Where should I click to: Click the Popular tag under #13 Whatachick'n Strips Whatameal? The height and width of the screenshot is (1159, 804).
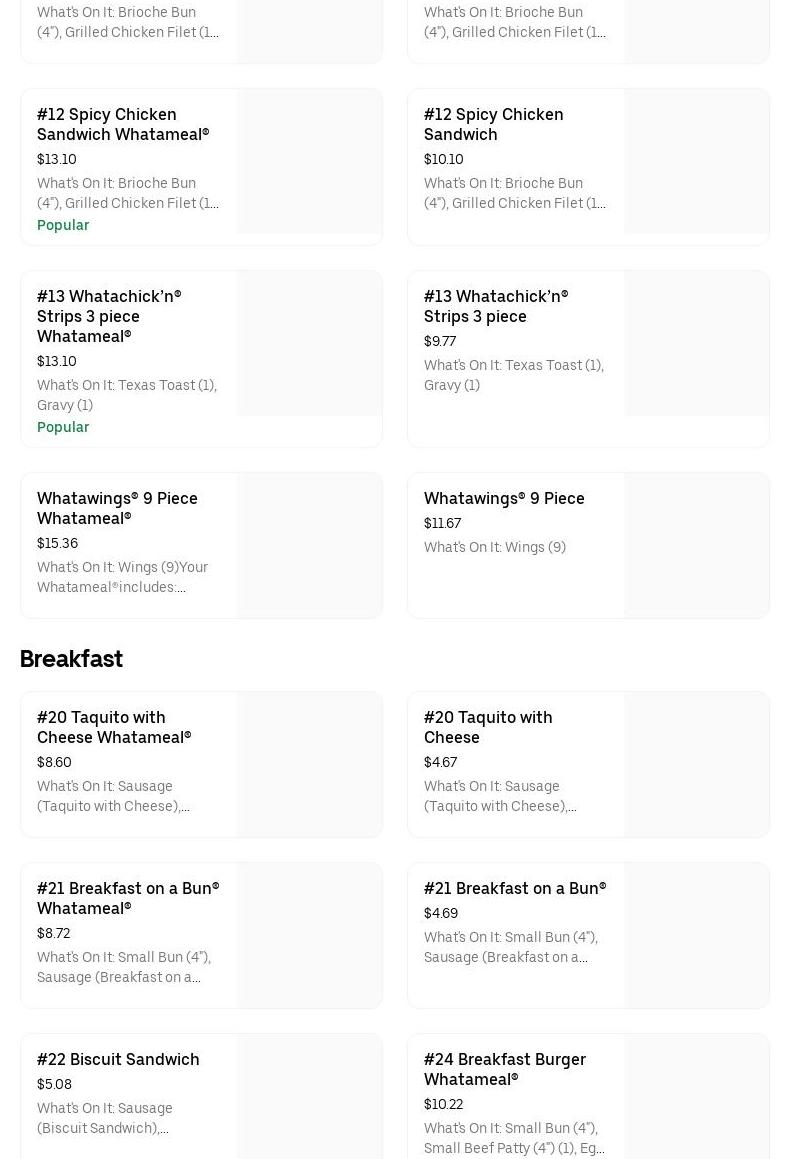[63, 427]
